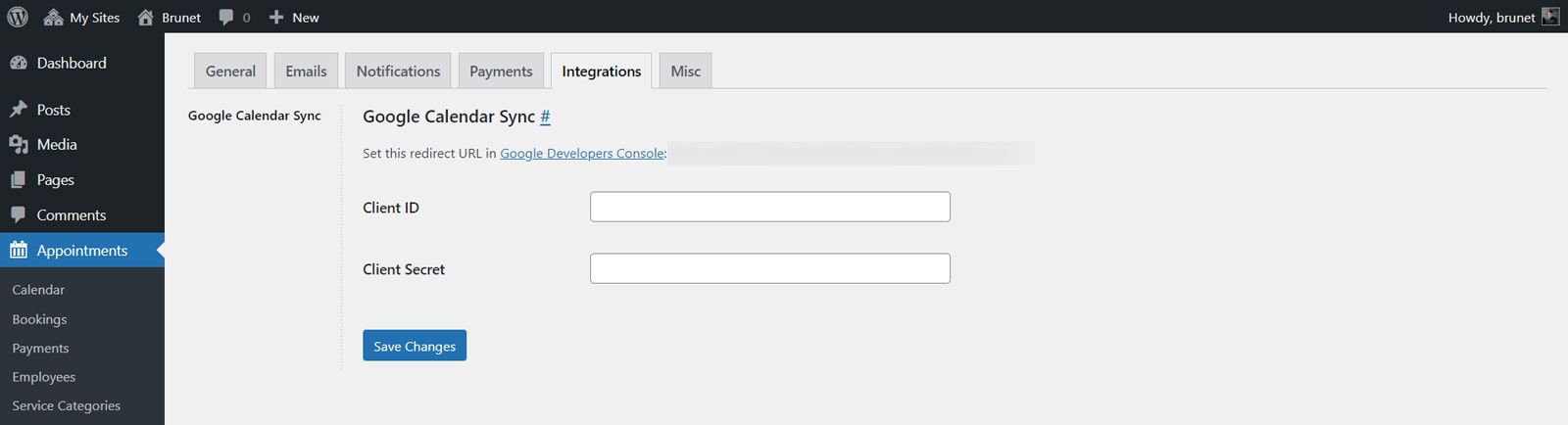
Task: Switch to the Emails tab
Action: [x=306, y=71]
